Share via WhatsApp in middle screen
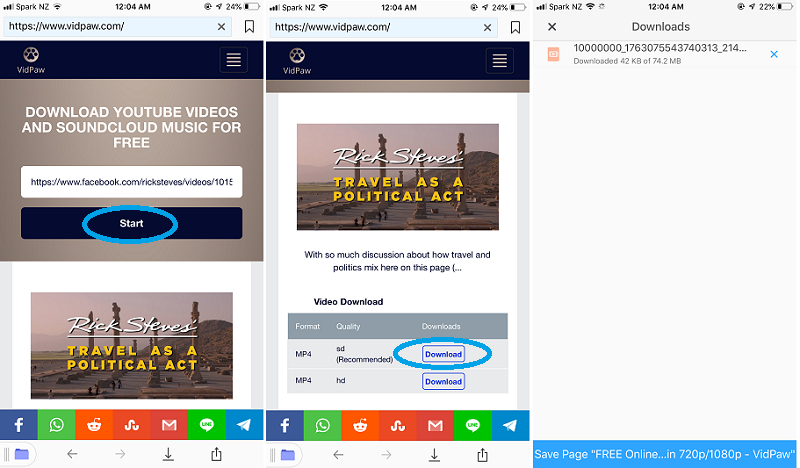800x468 pixels. [x=322, y=425]
